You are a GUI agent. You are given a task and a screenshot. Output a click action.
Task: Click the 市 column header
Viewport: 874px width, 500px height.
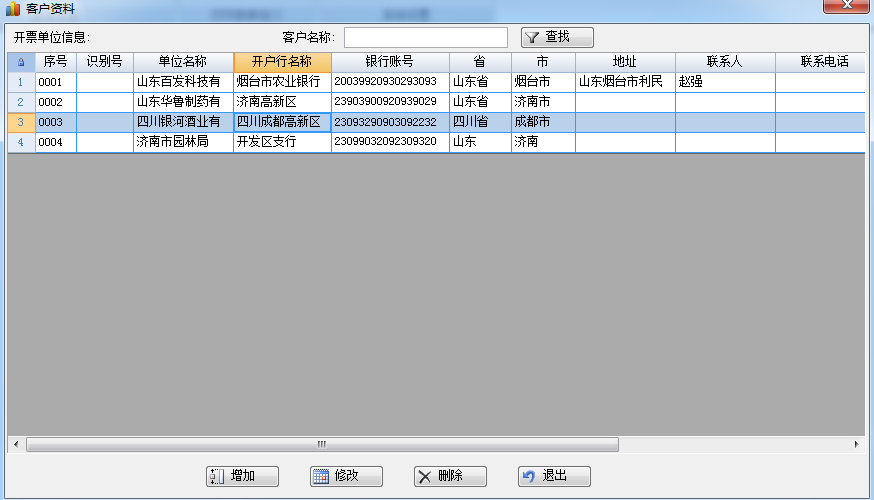(x=543, y=62)
